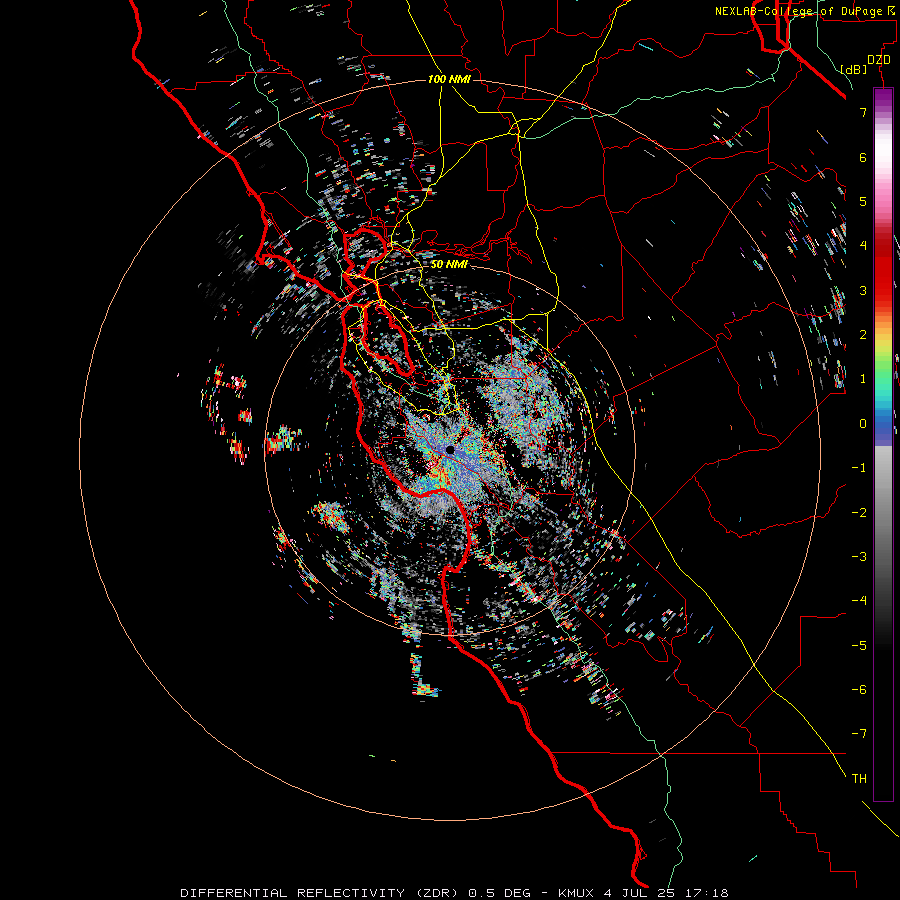
Task: Click the "4 JUL 25" date in caption
Action: pos(639,893)
